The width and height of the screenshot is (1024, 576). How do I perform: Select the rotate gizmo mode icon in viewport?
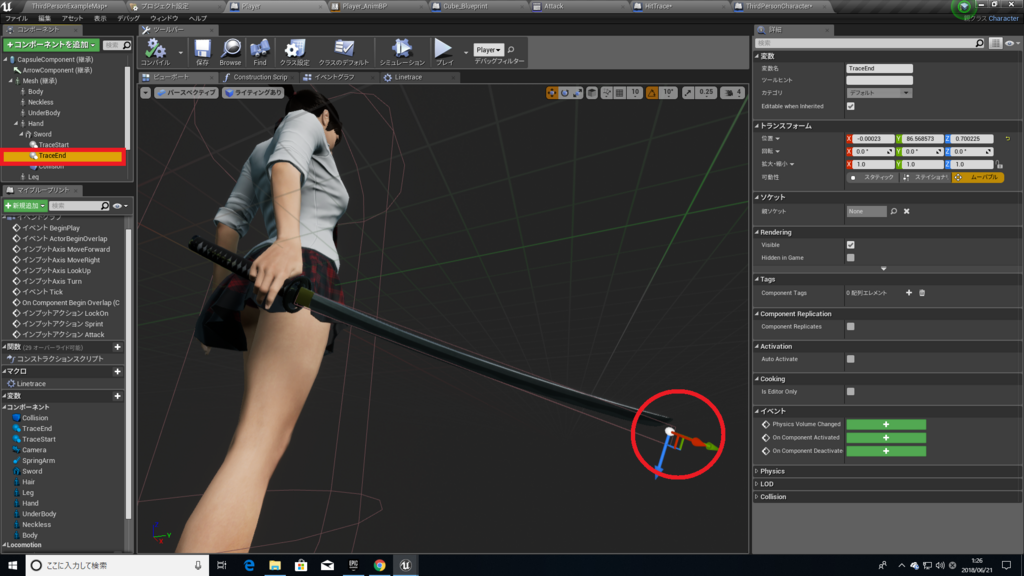tap(565, 93)
